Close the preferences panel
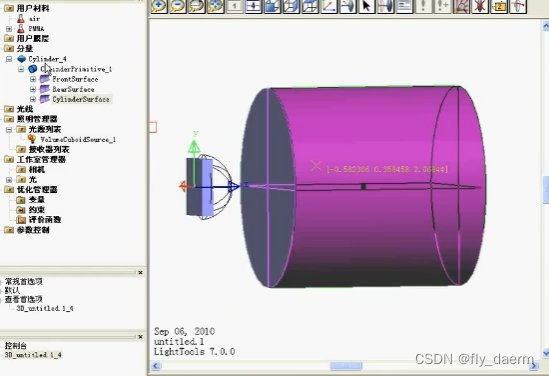Screen dimensions: 549x376 tap(140, 272)
